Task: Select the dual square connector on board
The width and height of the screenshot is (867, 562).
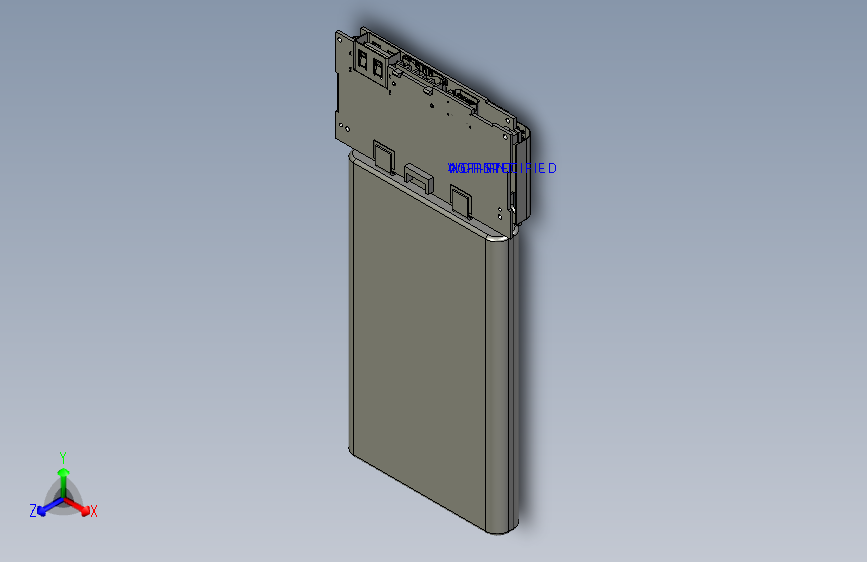Action: (x=370, y=64)
